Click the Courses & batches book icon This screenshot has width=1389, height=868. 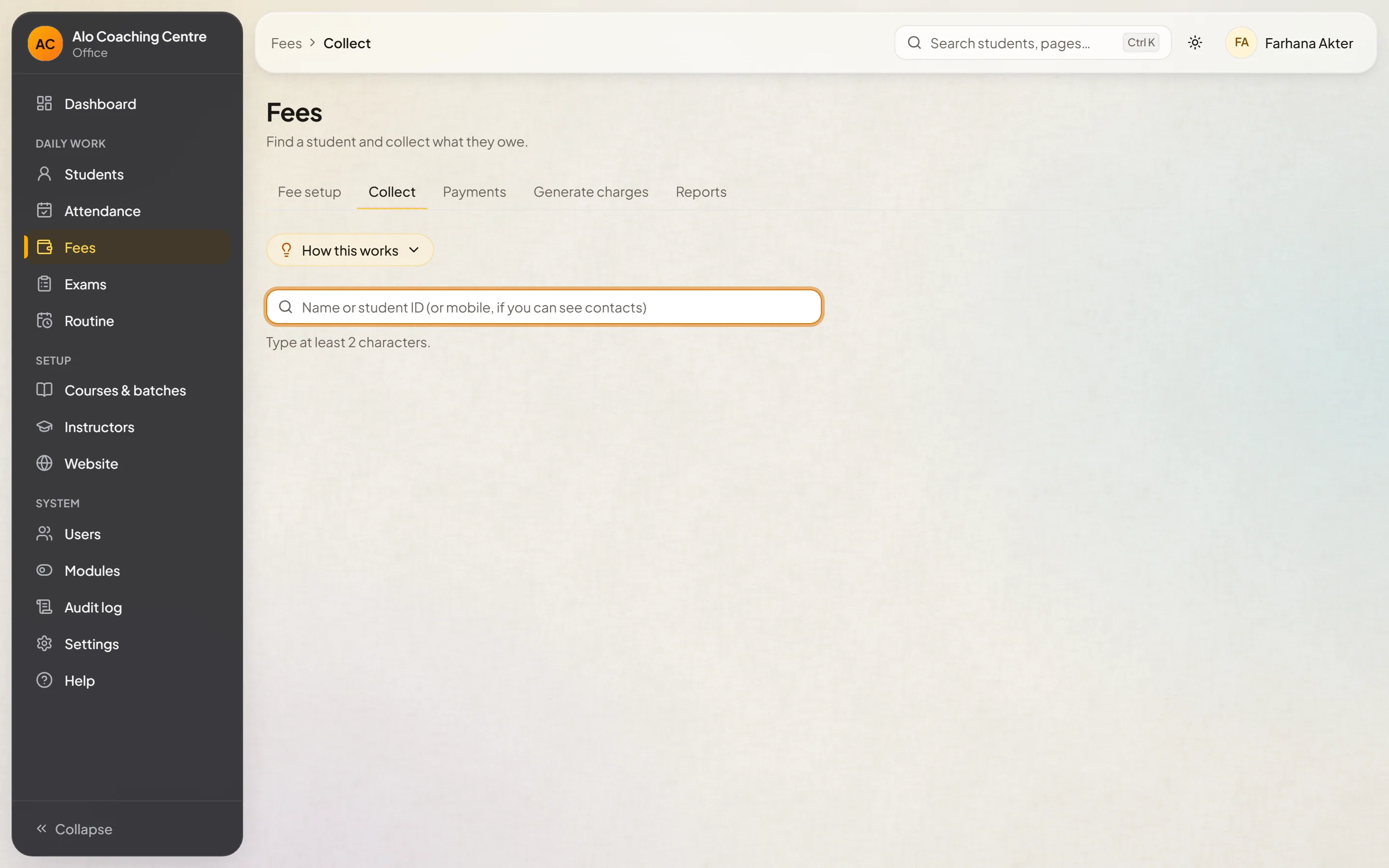click(x=44, y=390)
